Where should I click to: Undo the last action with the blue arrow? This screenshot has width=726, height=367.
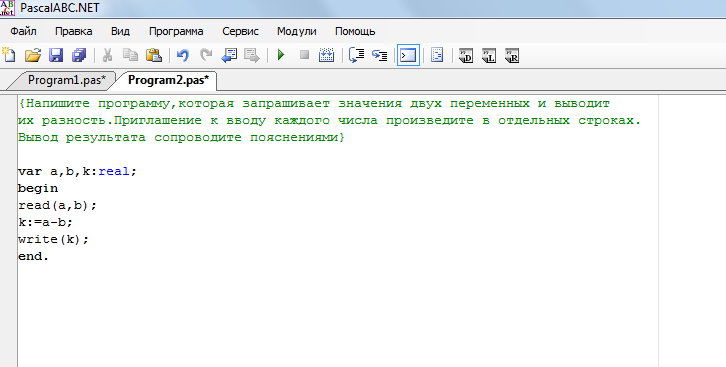182,55
